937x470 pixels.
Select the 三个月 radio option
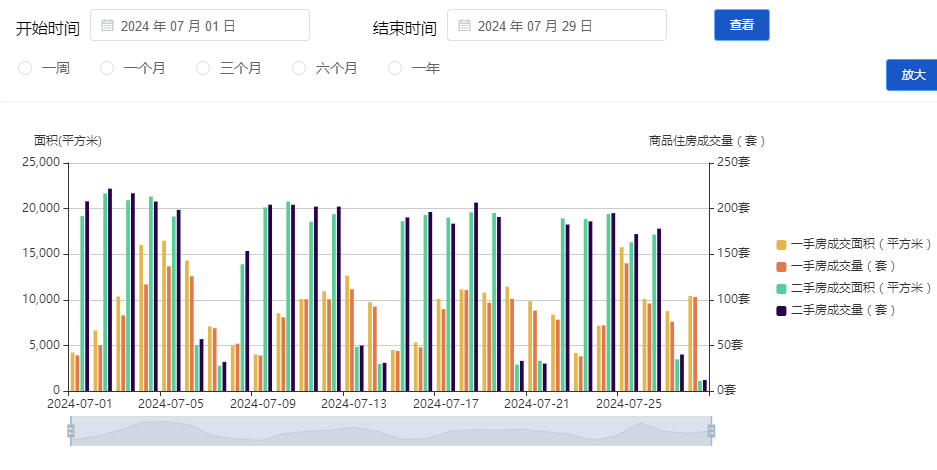coord(203,68)
